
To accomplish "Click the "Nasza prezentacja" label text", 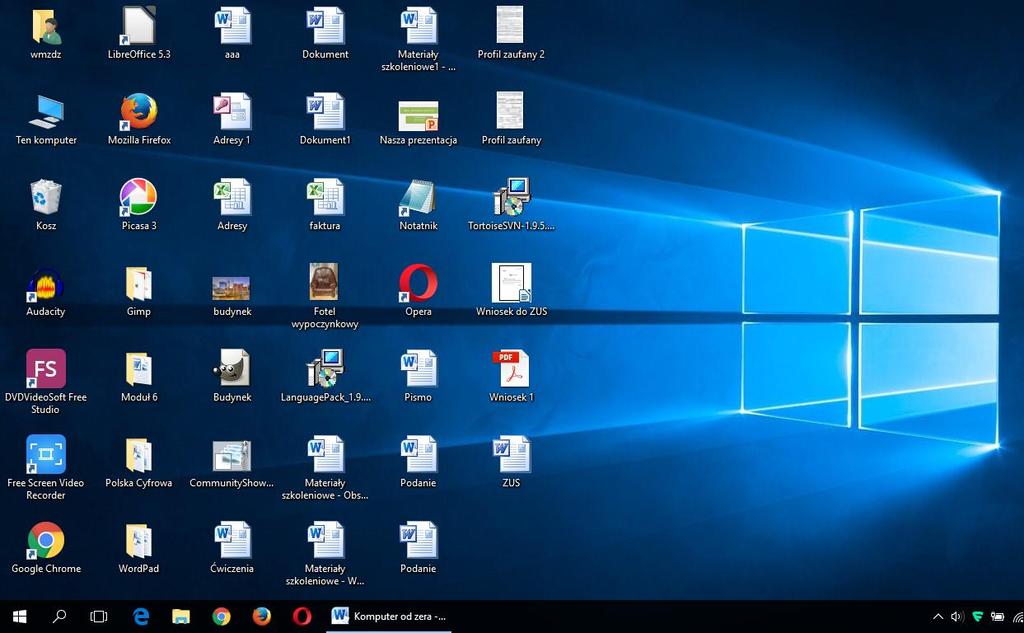I will [x=418, y=140].
